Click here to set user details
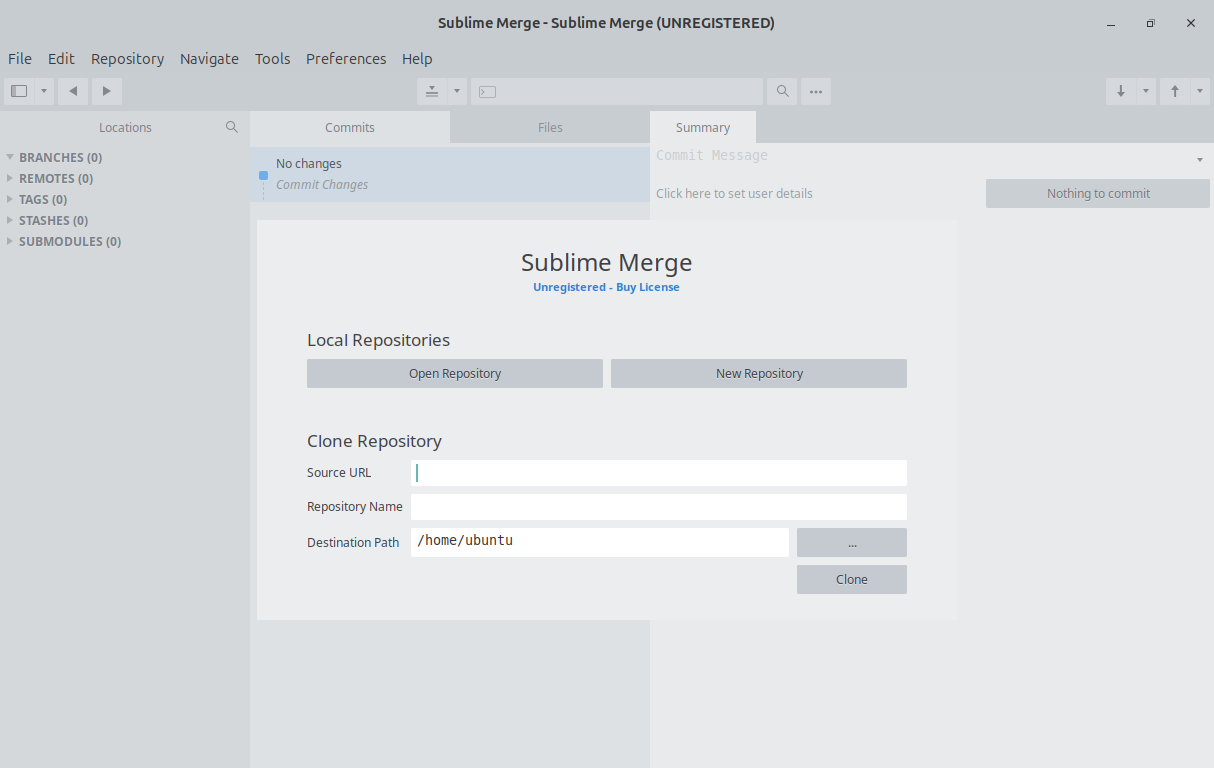The image size is (1214, 768). [x=734, y=193]
